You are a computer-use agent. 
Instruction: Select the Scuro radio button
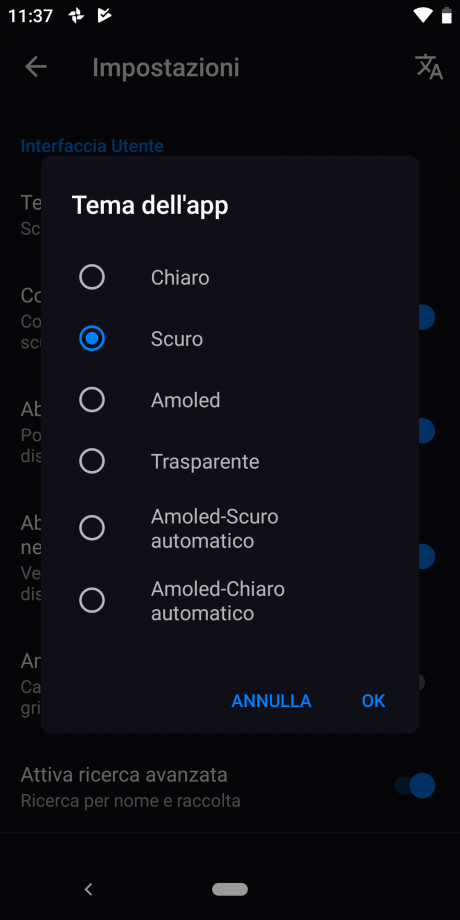click(92, 339)
